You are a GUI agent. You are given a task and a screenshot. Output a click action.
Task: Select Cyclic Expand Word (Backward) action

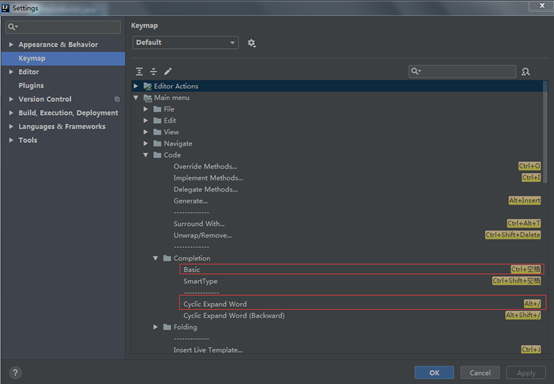click(x=234, y=315)
